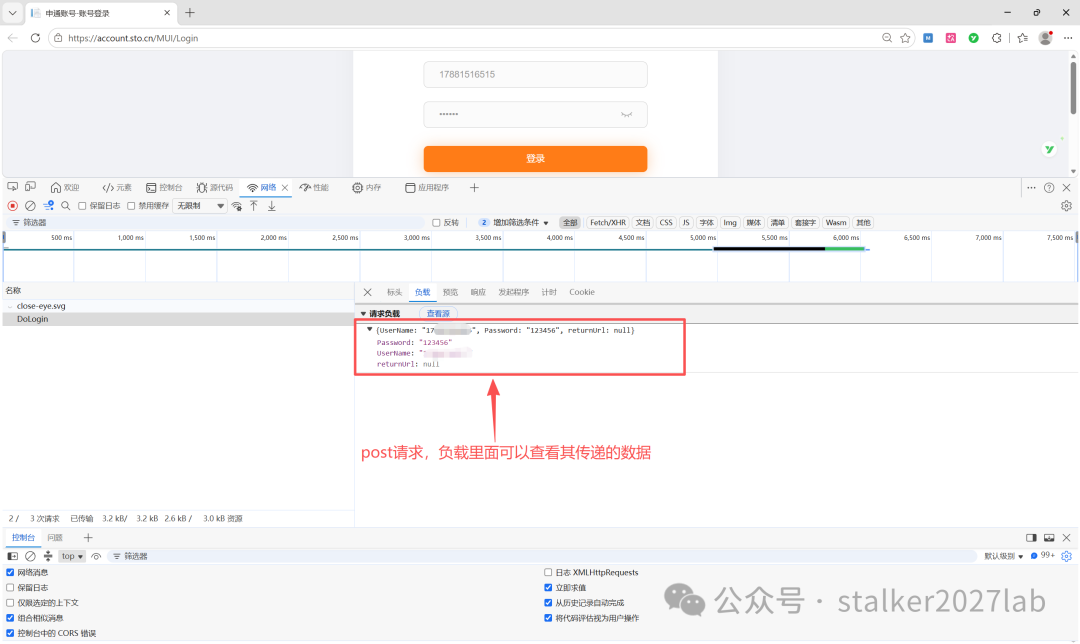This screenshot has width=1080, height=644.
Task: Toggle the console sidebar icon
Action: (12, 556)
